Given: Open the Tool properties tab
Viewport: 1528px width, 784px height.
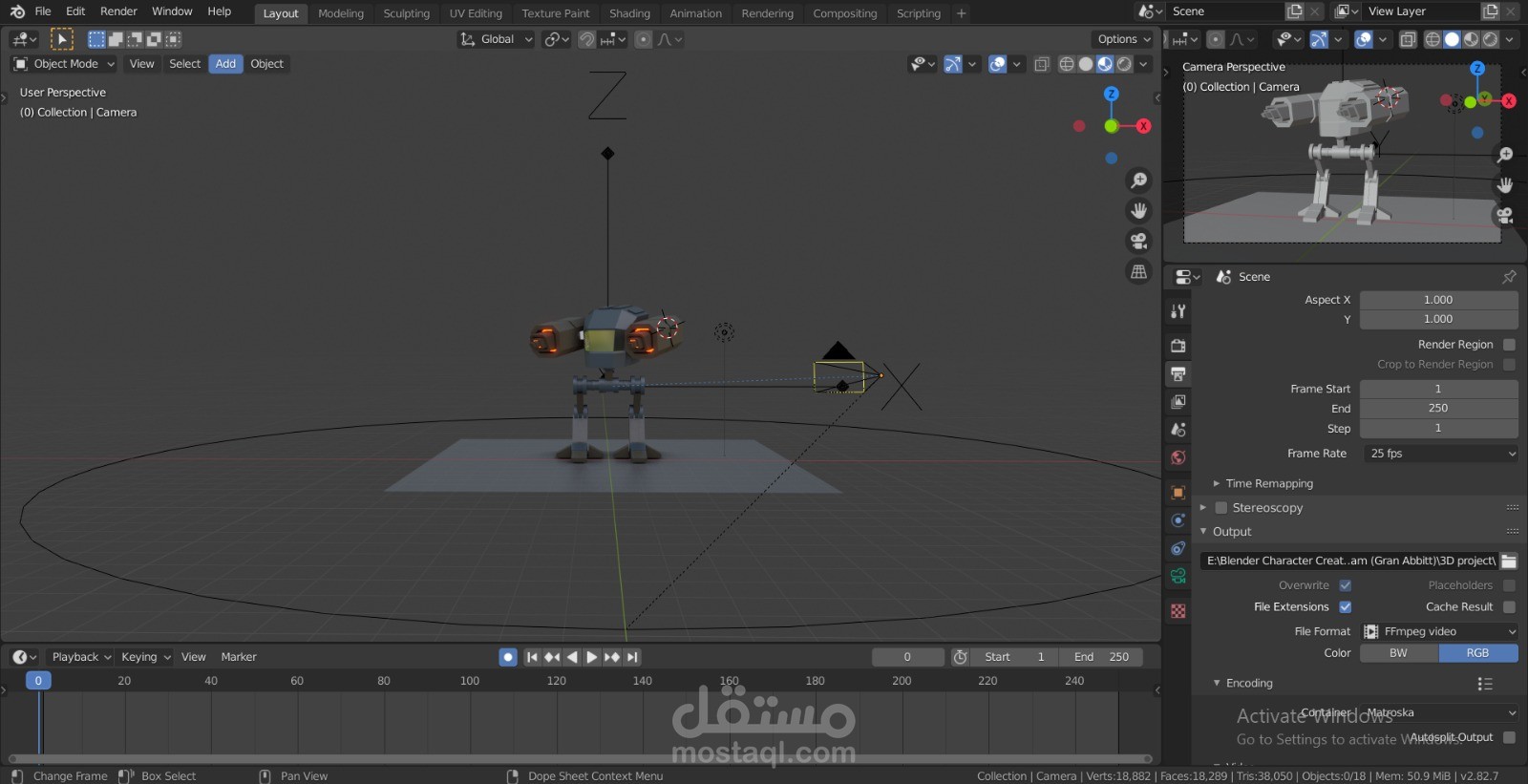Looking at the screenshot, I should click(x=1178, y=311).
